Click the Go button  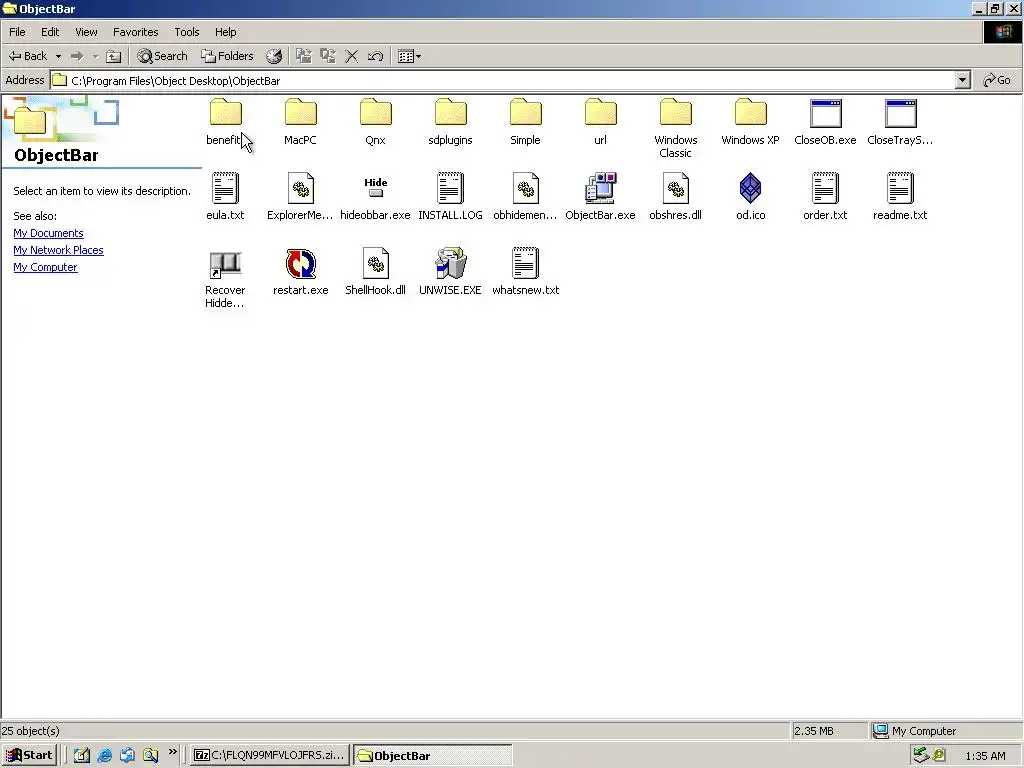click(x=997, y=80)
